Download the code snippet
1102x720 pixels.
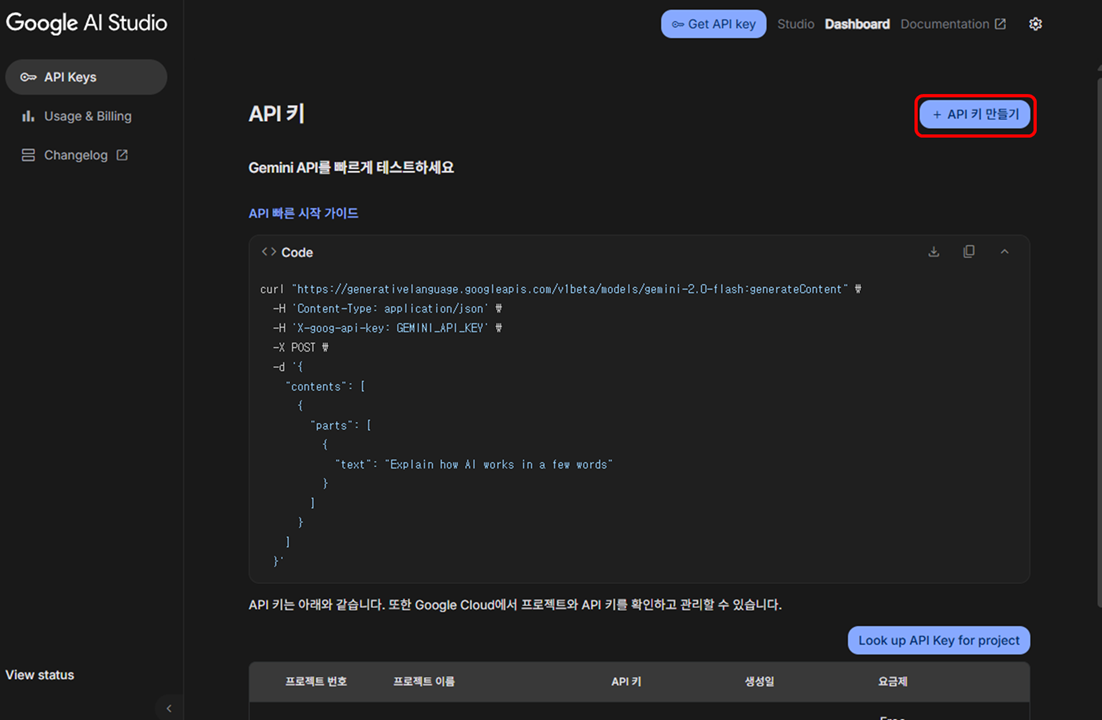(933, 252)
